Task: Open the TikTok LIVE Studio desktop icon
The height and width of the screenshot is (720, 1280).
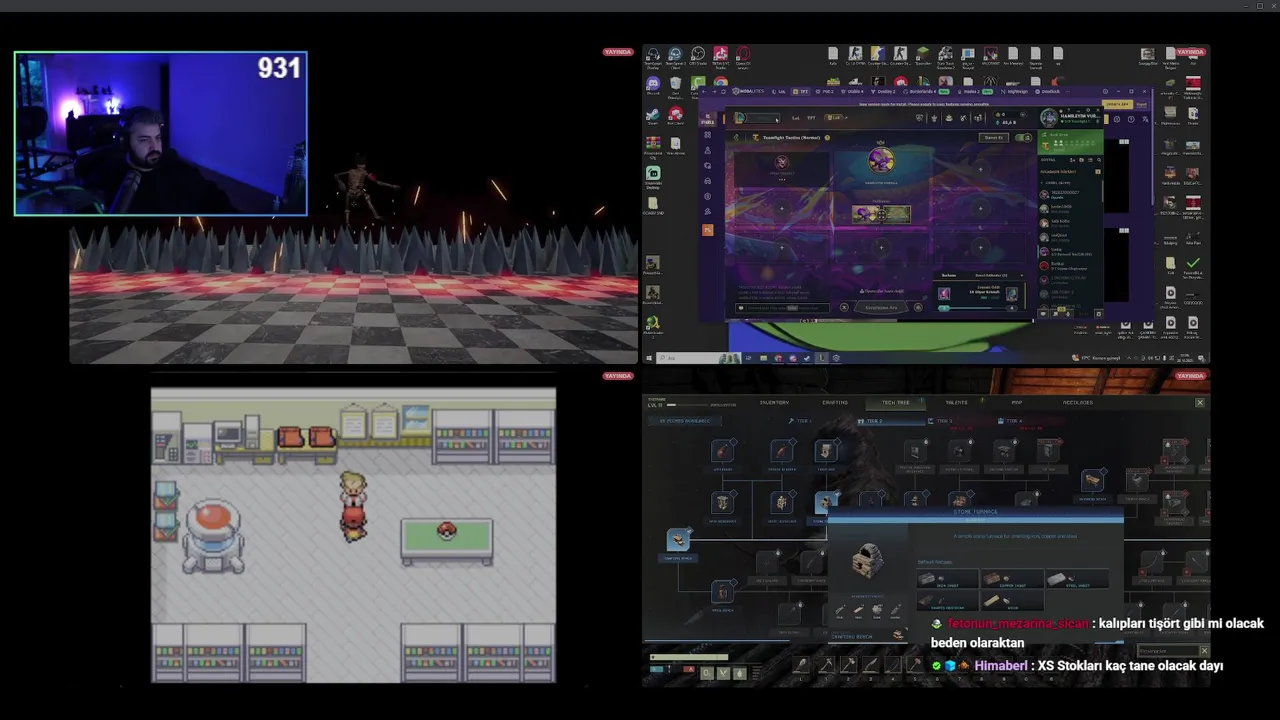Action: [x=720, y=55]
